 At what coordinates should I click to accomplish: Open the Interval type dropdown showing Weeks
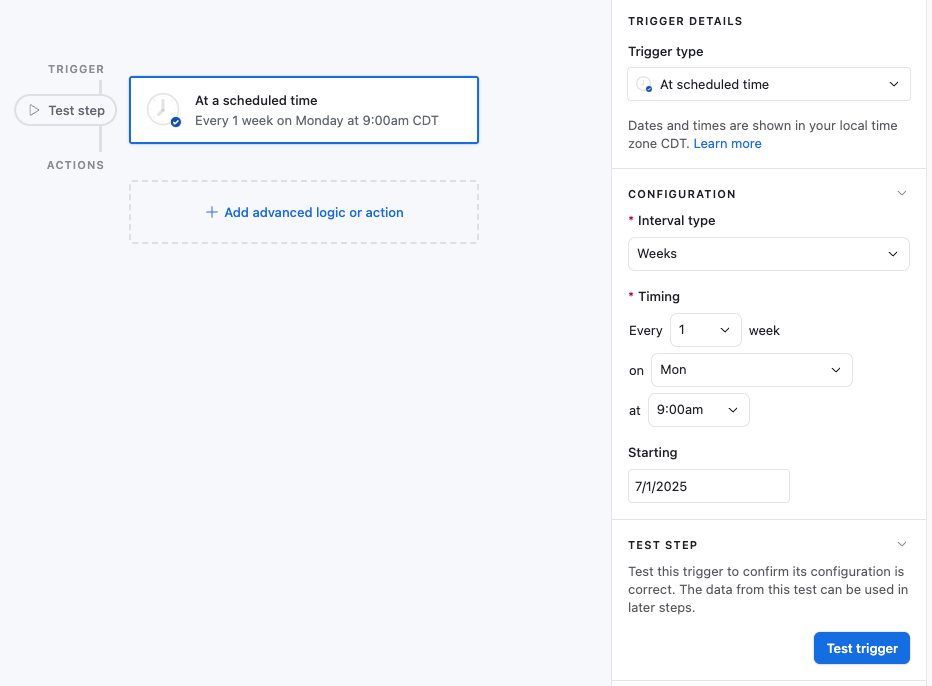(768, 254)
